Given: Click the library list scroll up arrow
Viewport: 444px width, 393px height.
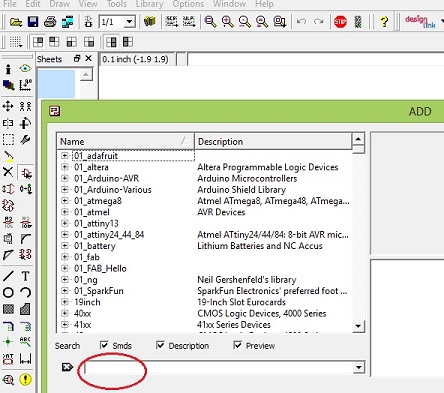Looking at the screenshot, I should click(358, 138).
